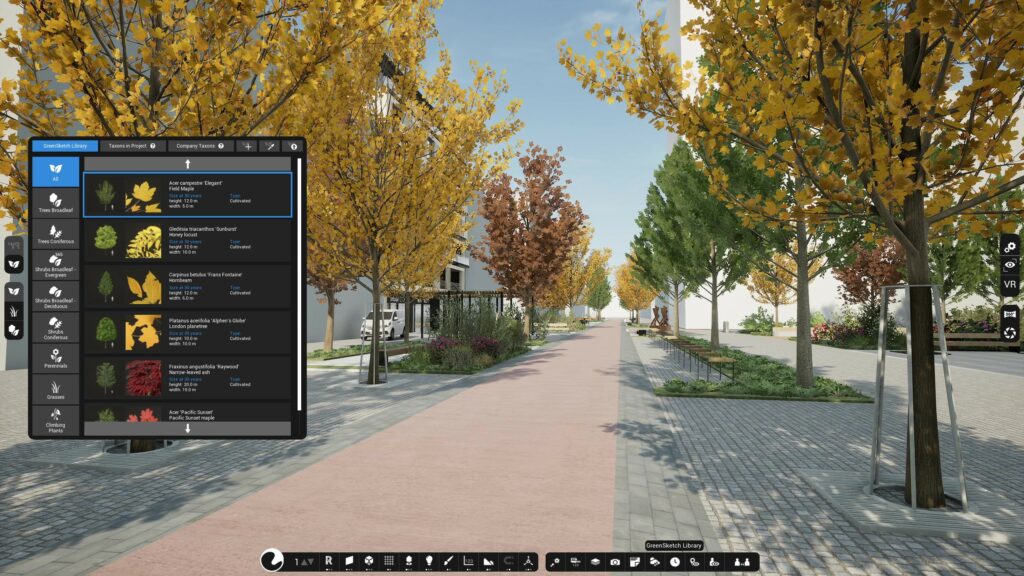This screenshot has height=576, width=1024.
Task: Click the measure ruler icon in right toolbar
Action: tap(575, 562)
